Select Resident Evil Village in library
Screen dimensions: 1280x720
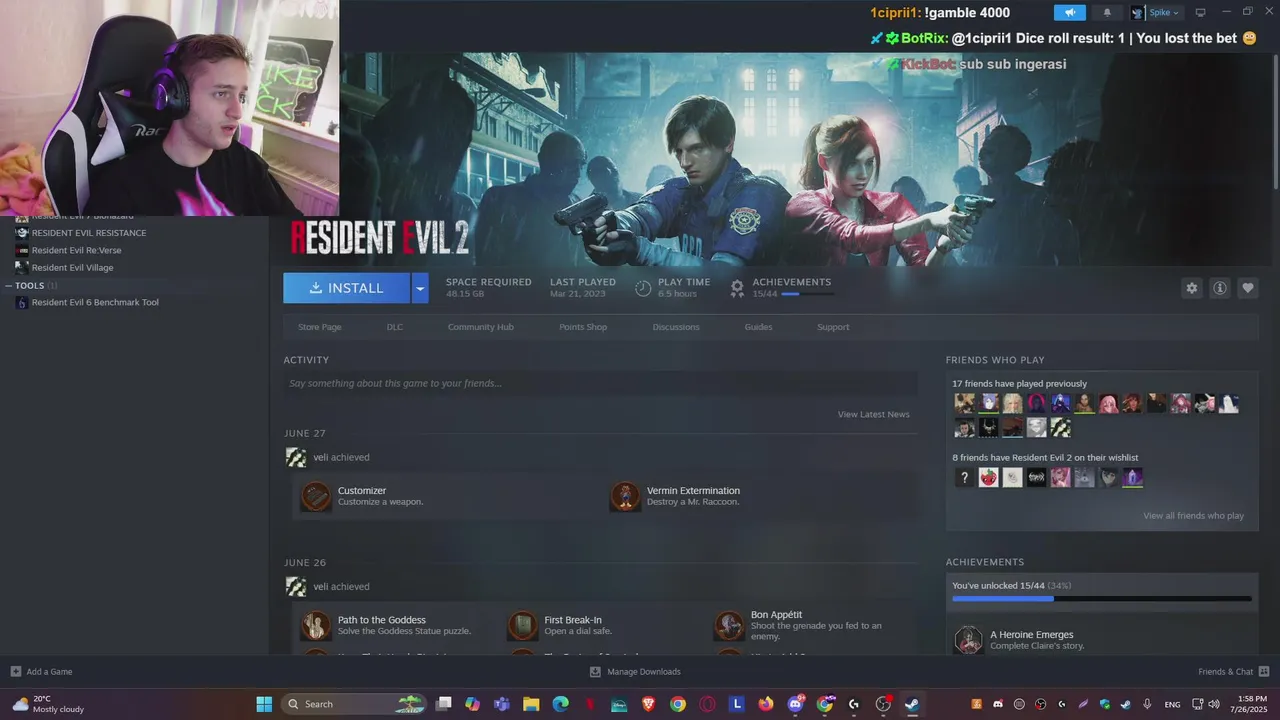tap(72, 268)
